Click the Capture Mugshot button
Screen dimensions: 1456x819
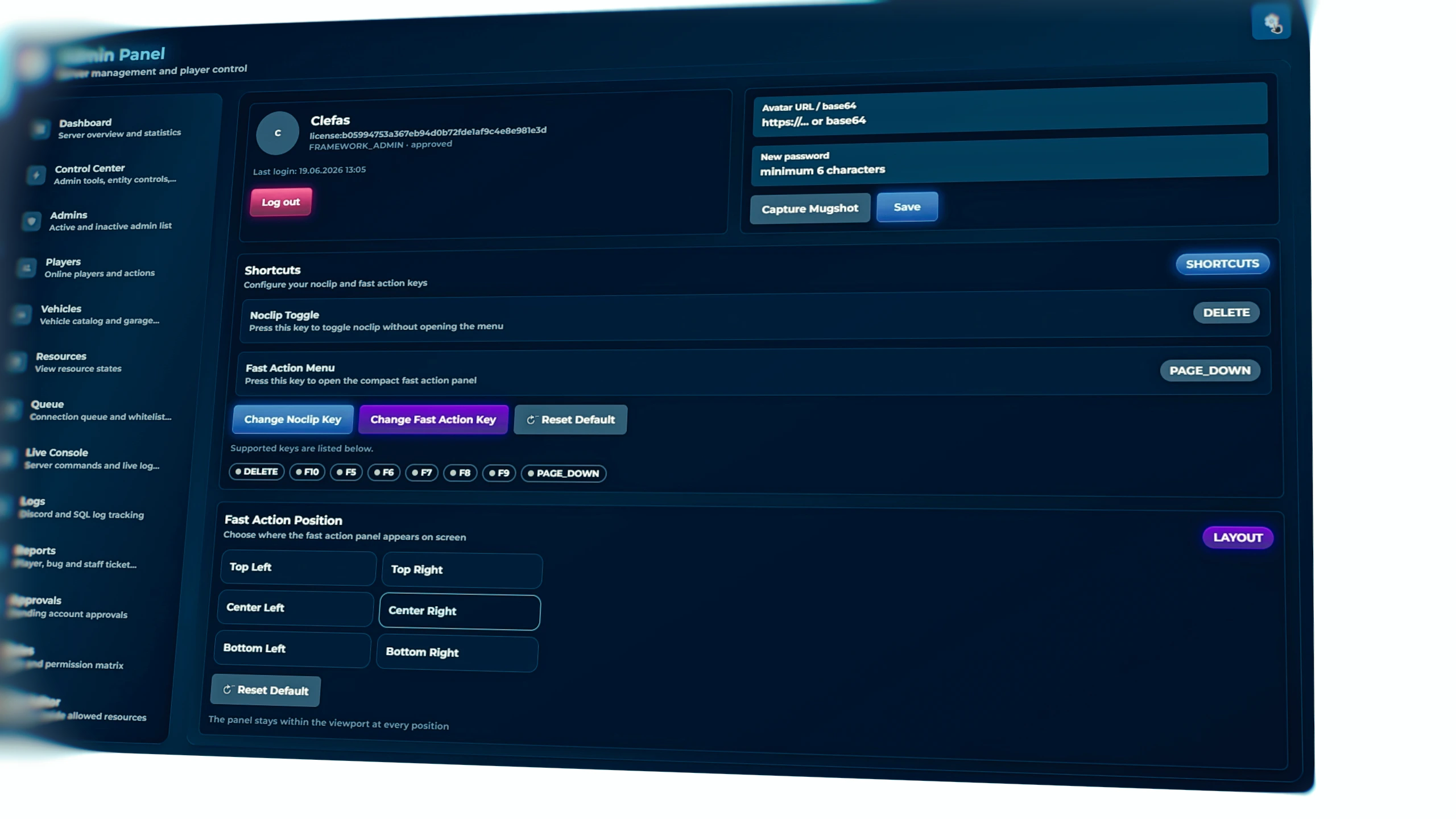(810, 209)
